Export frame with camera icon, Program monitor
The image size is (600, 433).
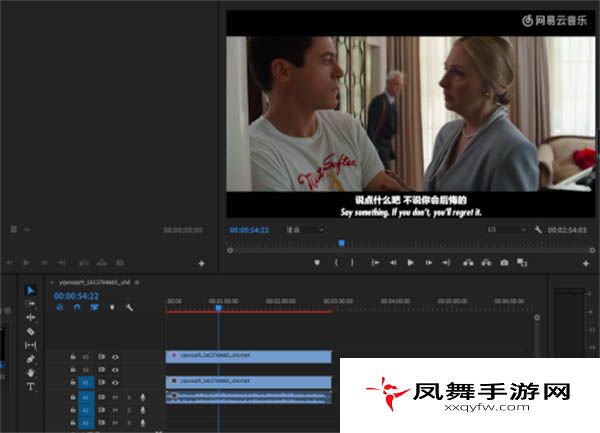(x=504, y=262)
